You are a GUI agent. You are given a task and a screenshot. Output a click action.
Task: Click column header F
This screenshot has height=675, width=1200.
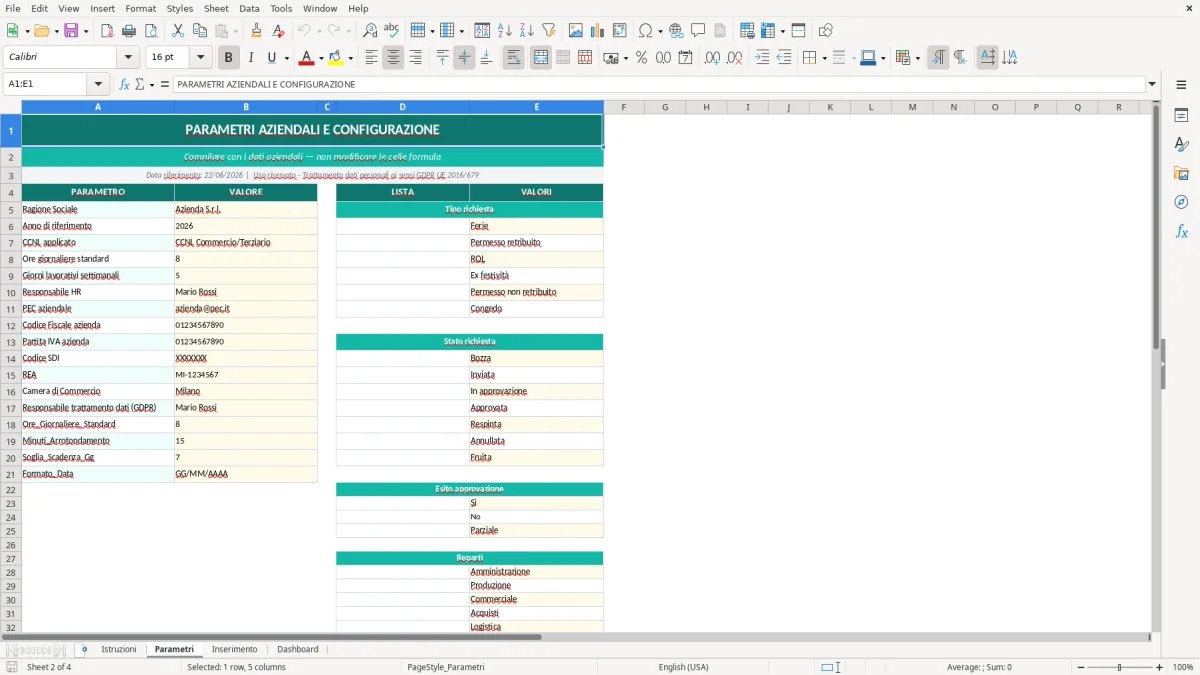pyautogui.click(x=624, y=107)
